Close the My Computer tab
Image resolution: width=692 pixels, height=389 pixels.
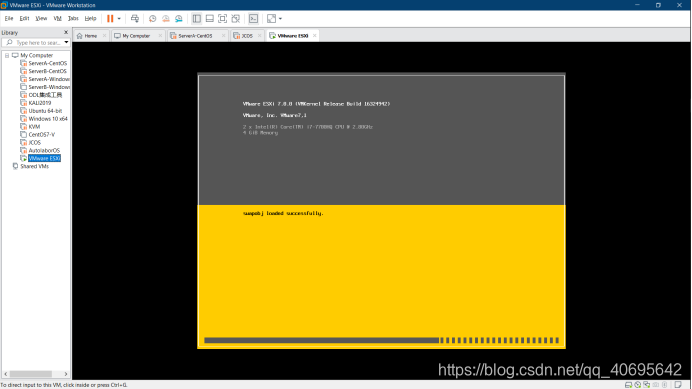click(x=160, y=36)
